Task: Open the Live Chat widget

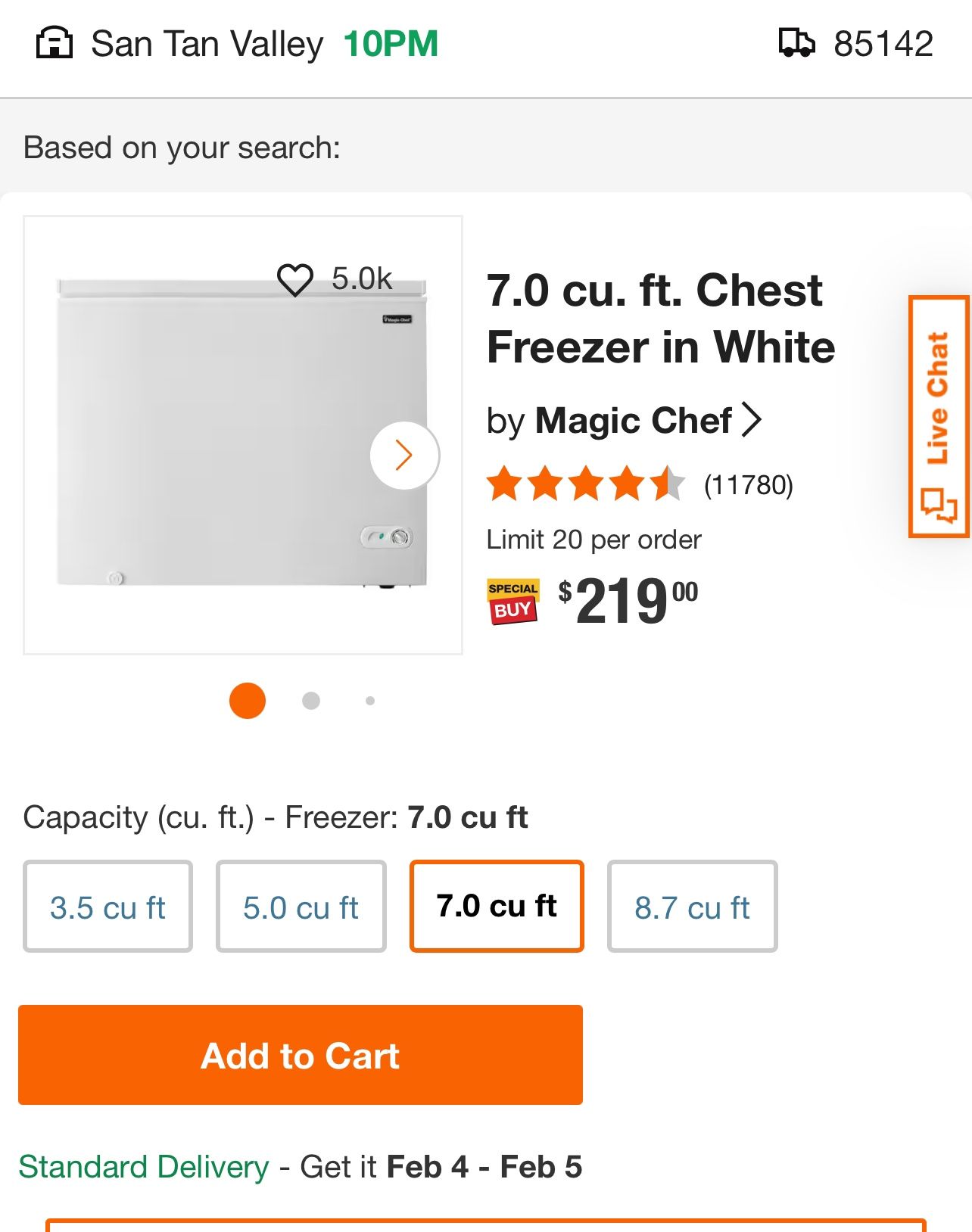Action: click(939, 416)
